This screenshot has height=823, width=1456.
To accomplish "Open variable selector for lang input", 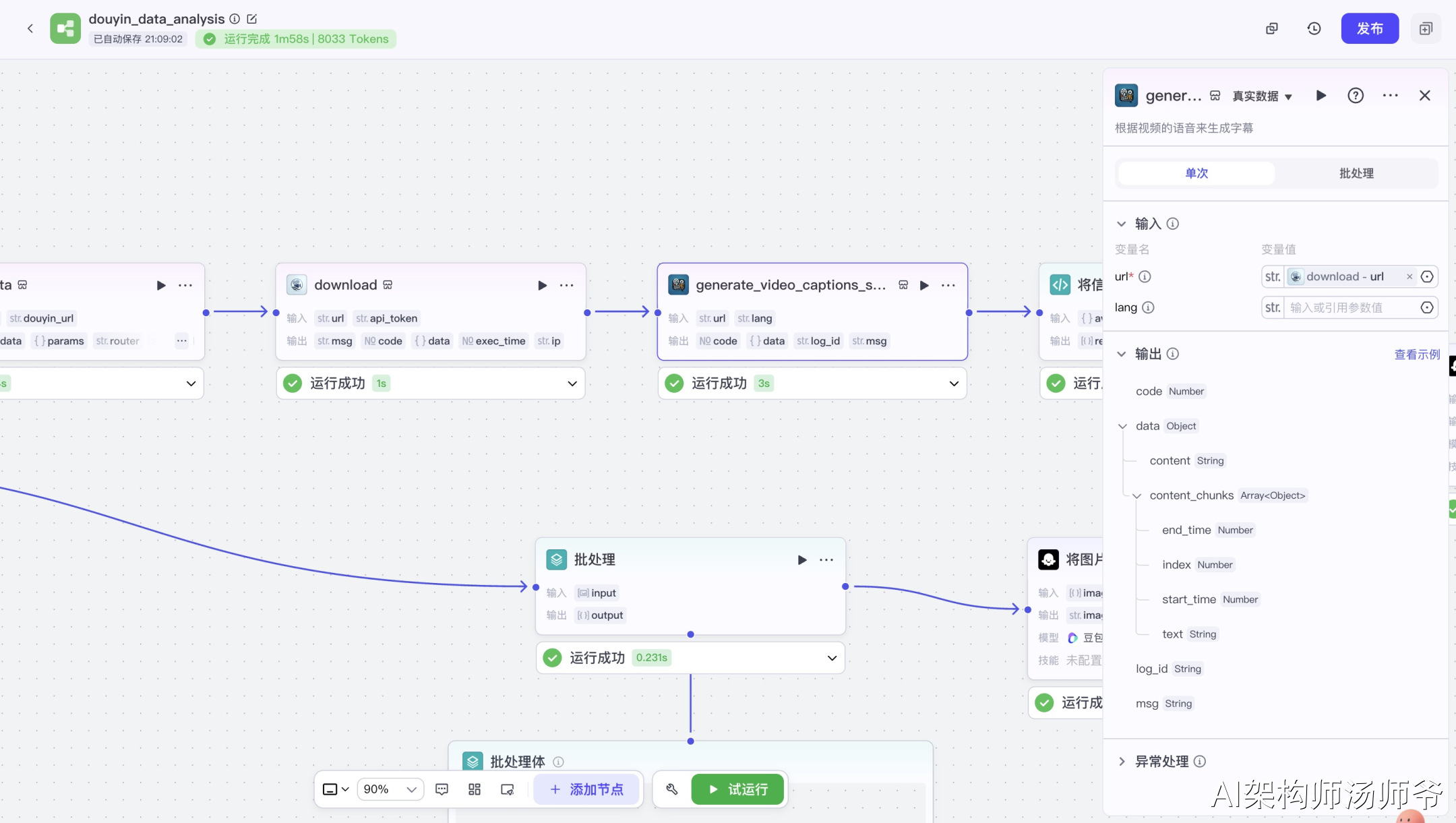I will click(x=1427, y=308).
